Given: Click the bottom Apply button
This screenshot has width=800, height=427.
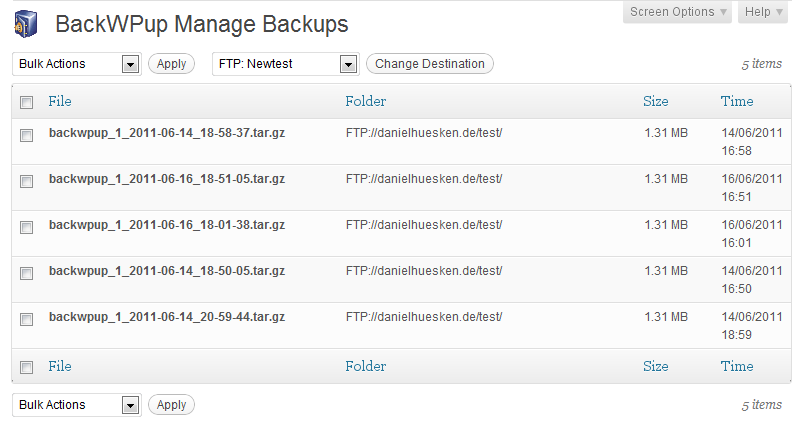Looking at the screenshot, I should tap(171, 405).
